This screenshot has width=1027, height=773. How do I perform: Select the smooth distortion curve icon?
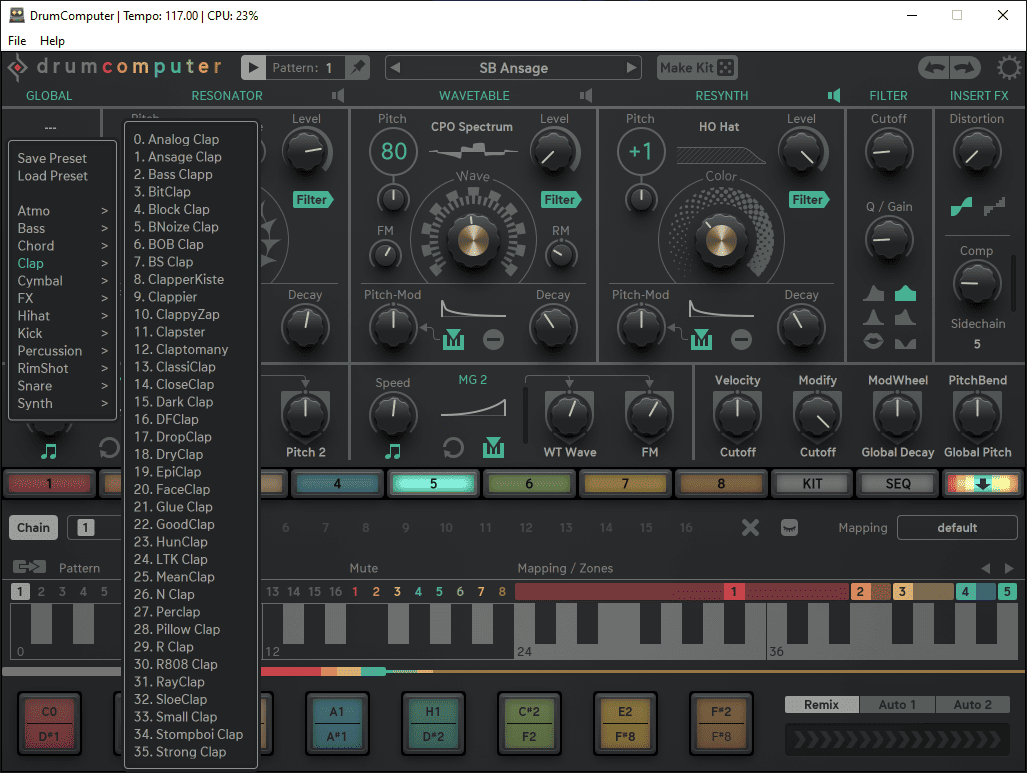[961, 207]
